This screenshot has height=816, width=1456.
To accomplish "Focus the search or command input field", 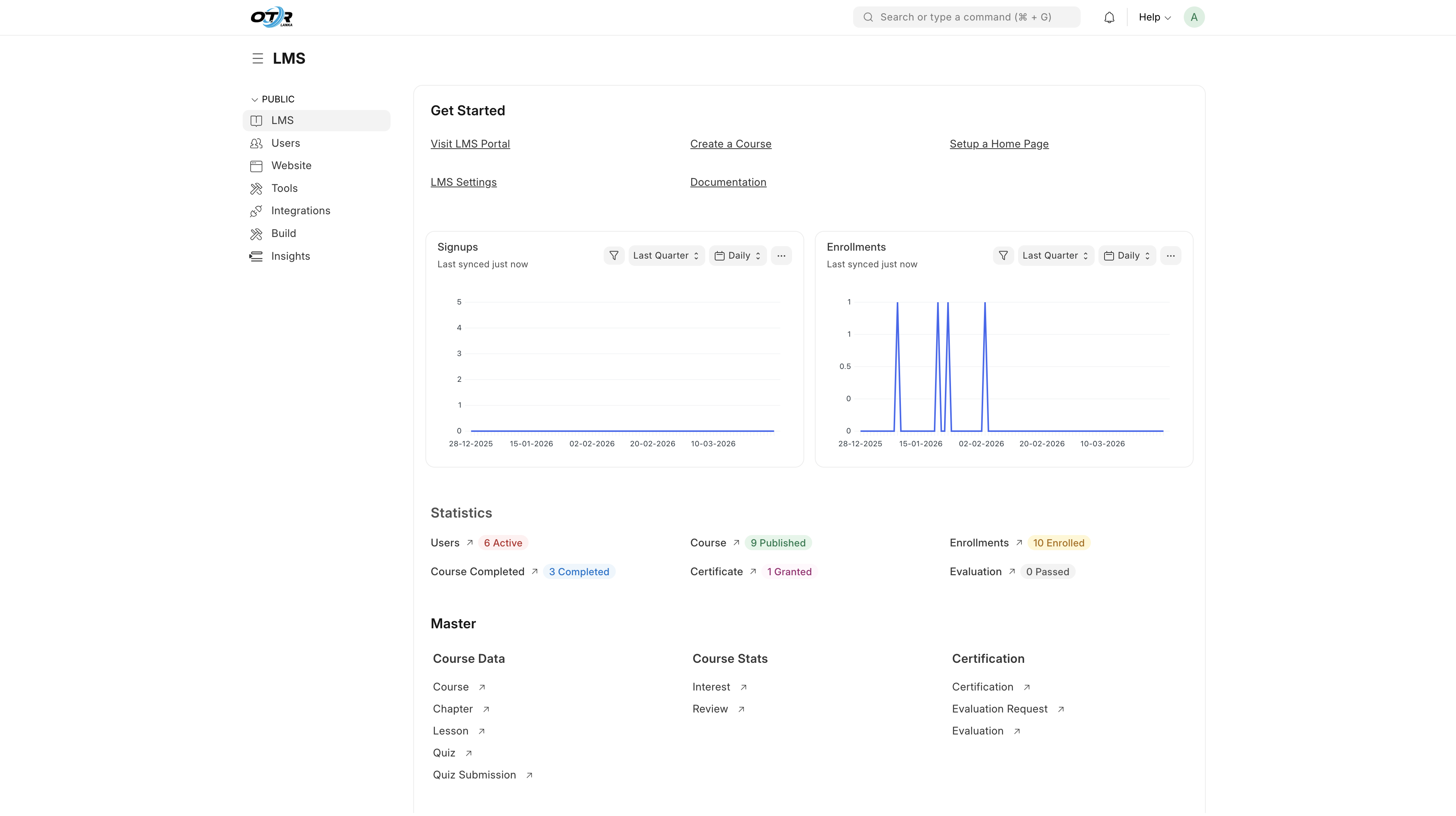I will 966,17.
